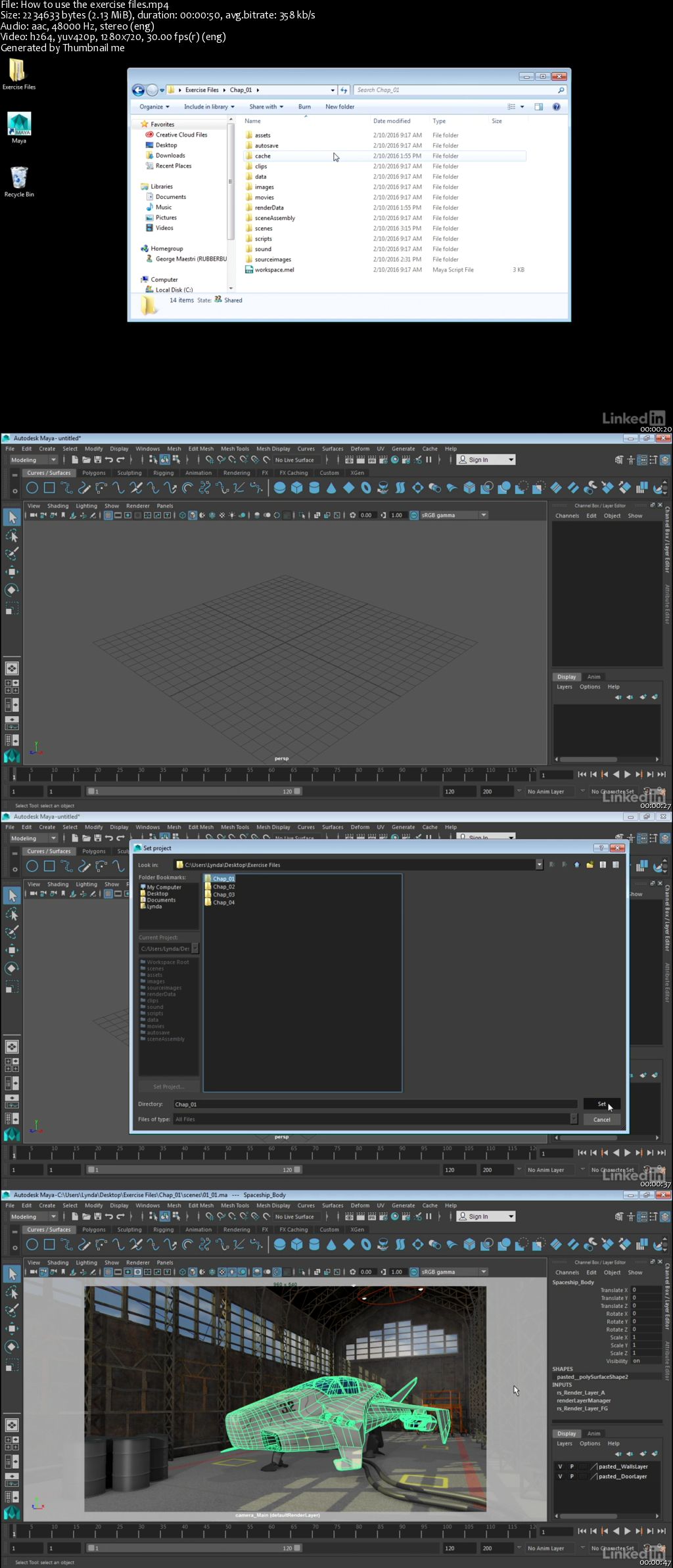Pick the Rotate tool in spaceship Maya toolbox
Screen dimensions: 673x1568
(x=12, y=1346)
